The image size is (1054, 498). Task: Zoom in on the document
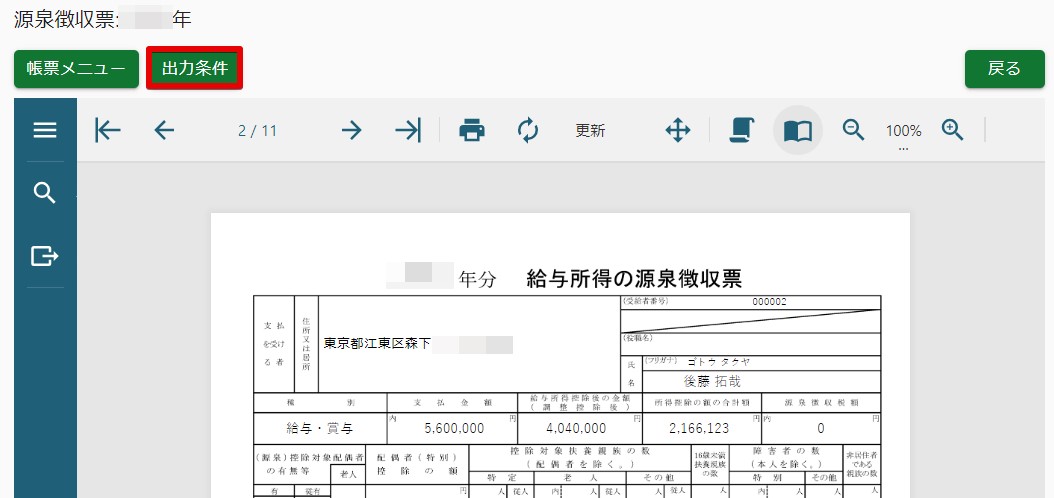[952, 130]
